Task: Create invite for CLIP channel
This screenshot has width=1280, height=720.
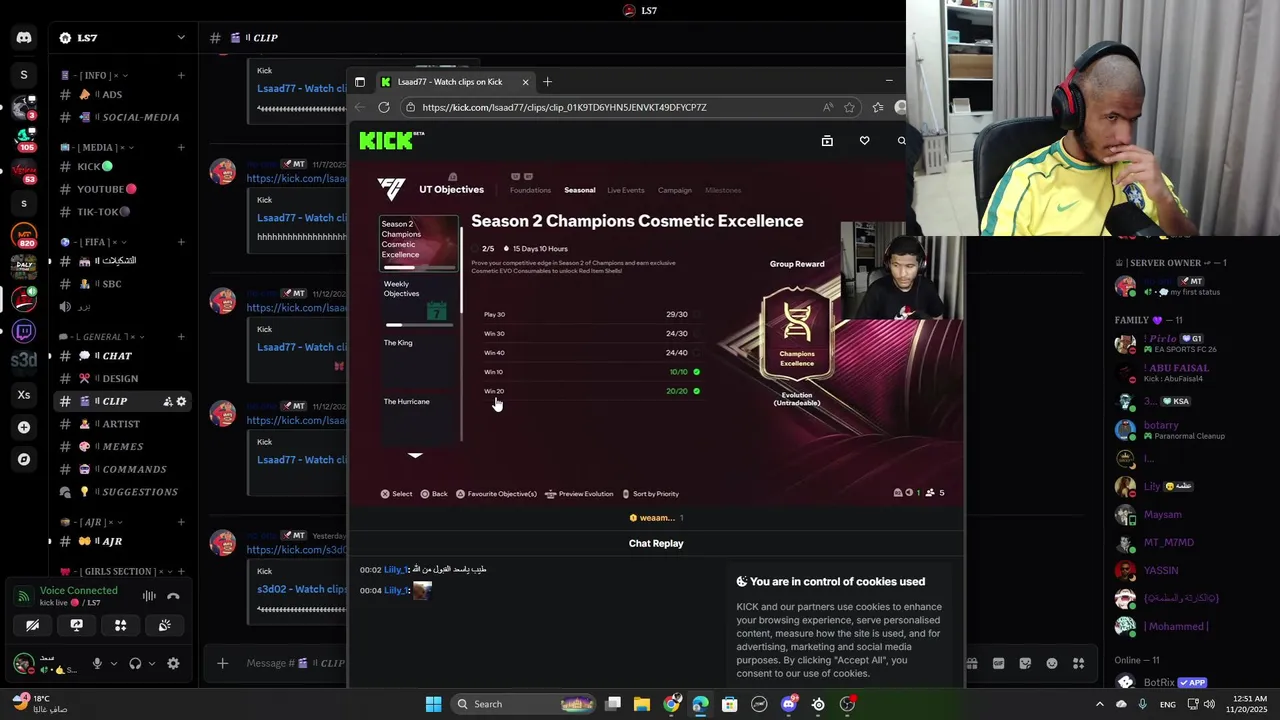Action: [x=168, y=401]
